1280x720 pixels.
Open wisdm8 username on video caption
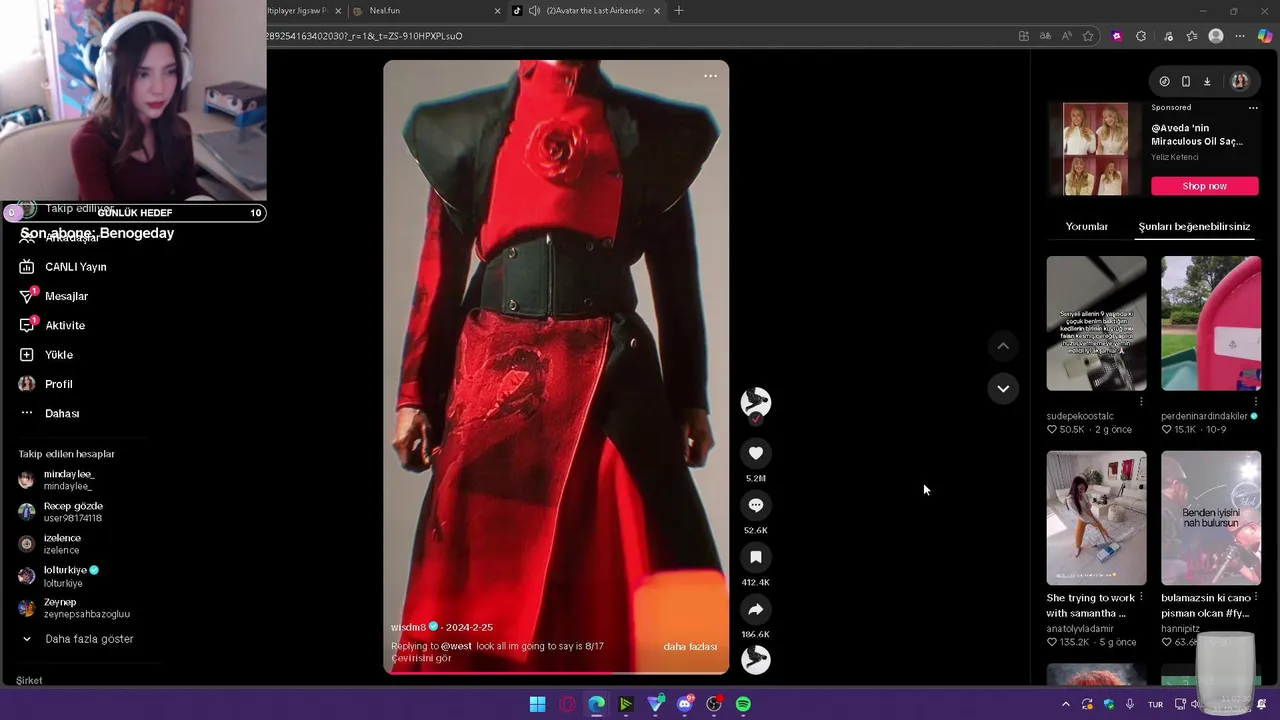coord(408,627)
